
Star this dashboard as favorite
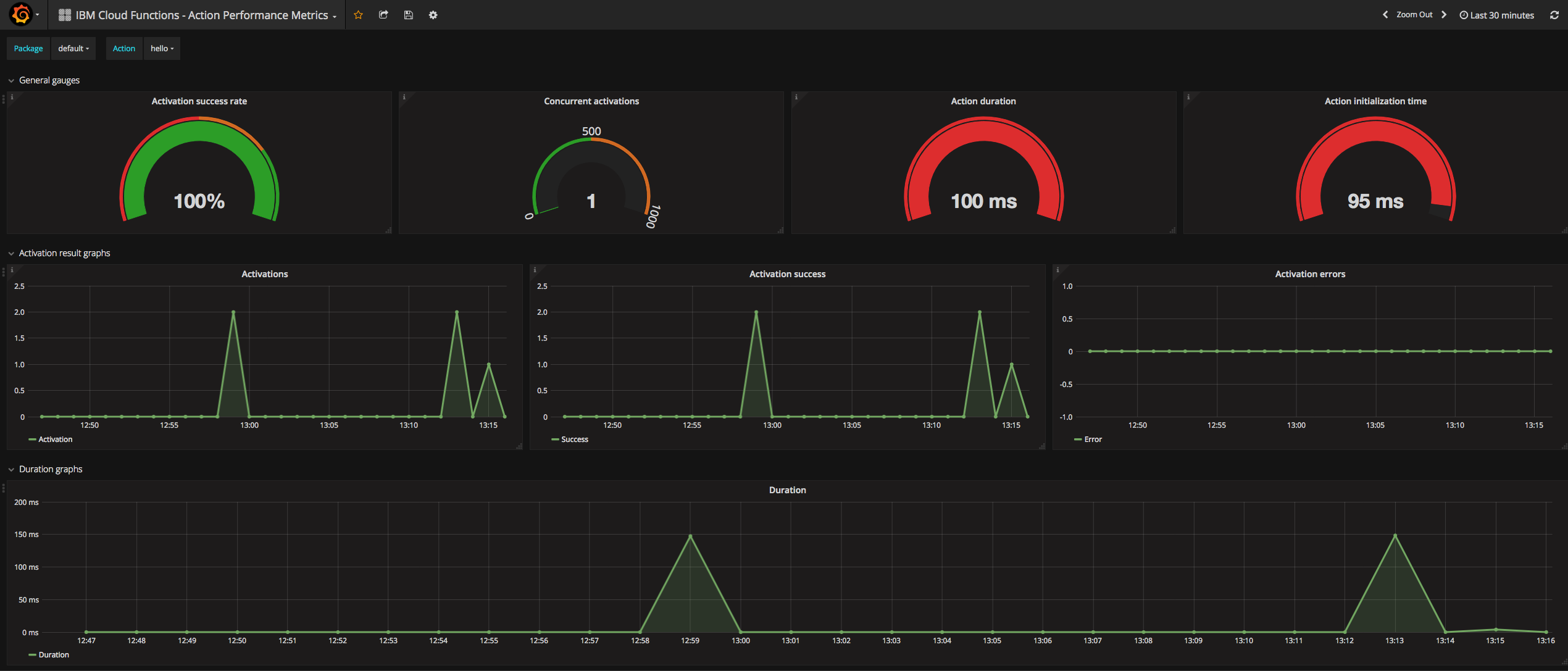358,15
